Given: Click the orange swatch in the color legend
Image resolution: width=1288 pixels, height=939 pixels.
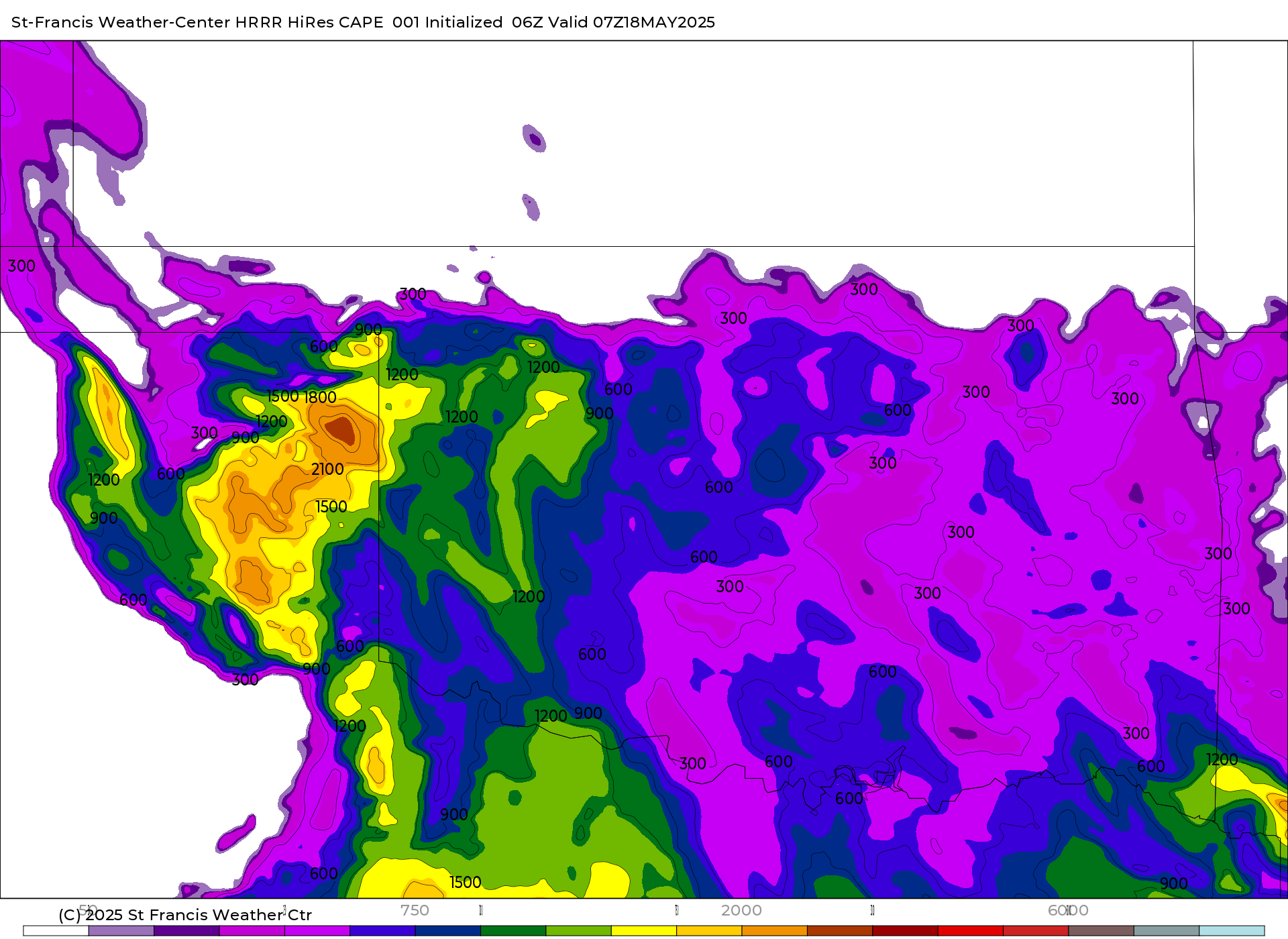Looking at the screenshot, I should point(774,931).
